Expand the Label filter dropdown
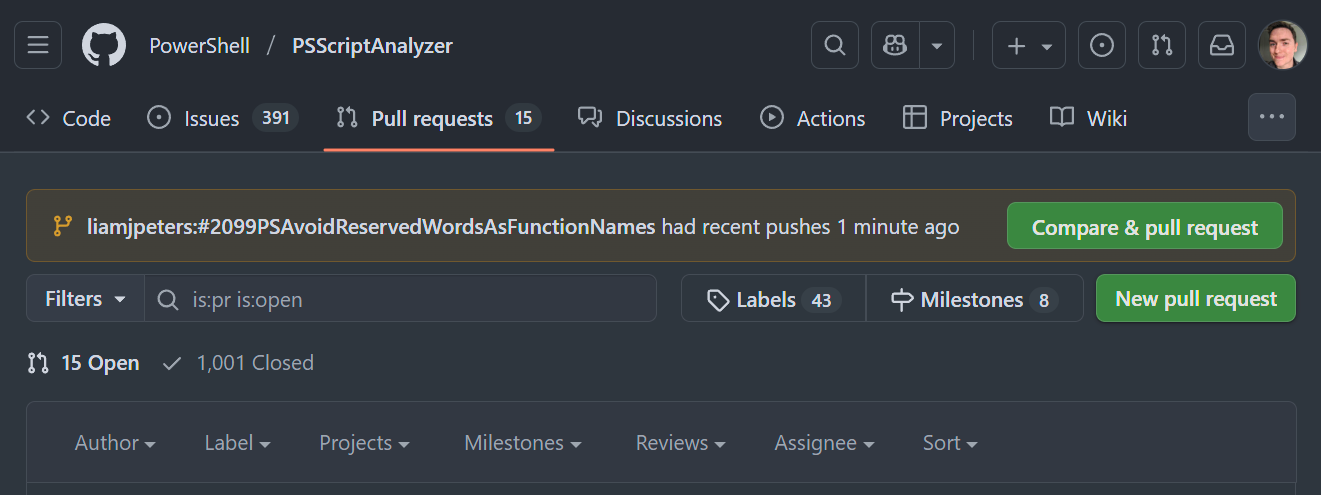Viewport: 1321px width, 495px height. tap(237, 442)
